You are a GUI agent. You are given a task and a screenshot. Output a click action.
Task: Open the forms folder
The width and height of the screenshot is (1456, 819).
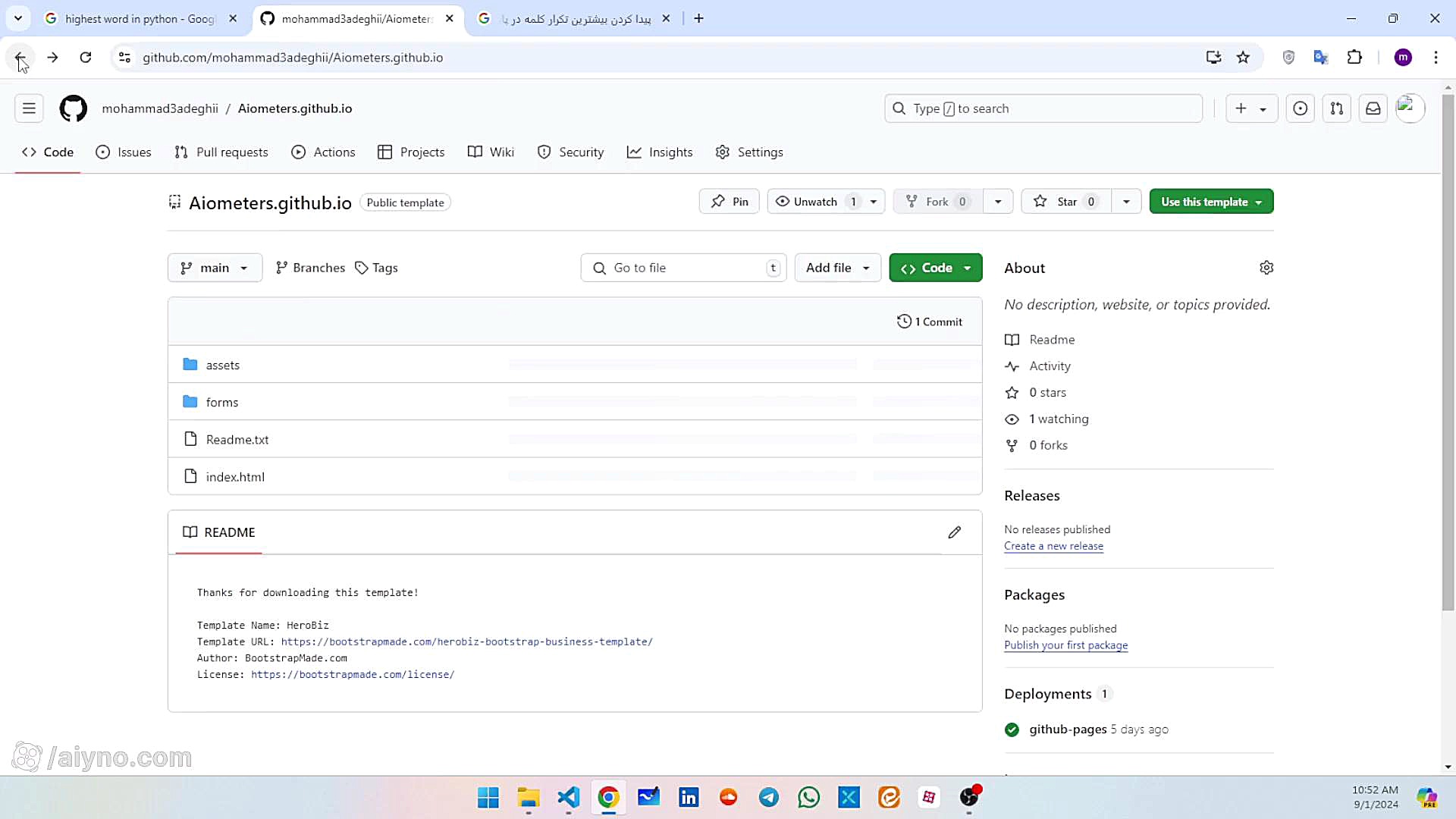tap(222, 402)
